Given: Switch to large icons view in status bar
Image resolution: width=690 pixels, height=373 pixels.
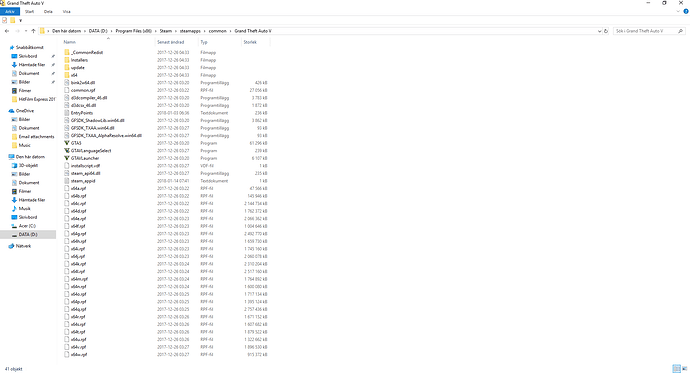Looking at the screenshot, I should (684, 369).
